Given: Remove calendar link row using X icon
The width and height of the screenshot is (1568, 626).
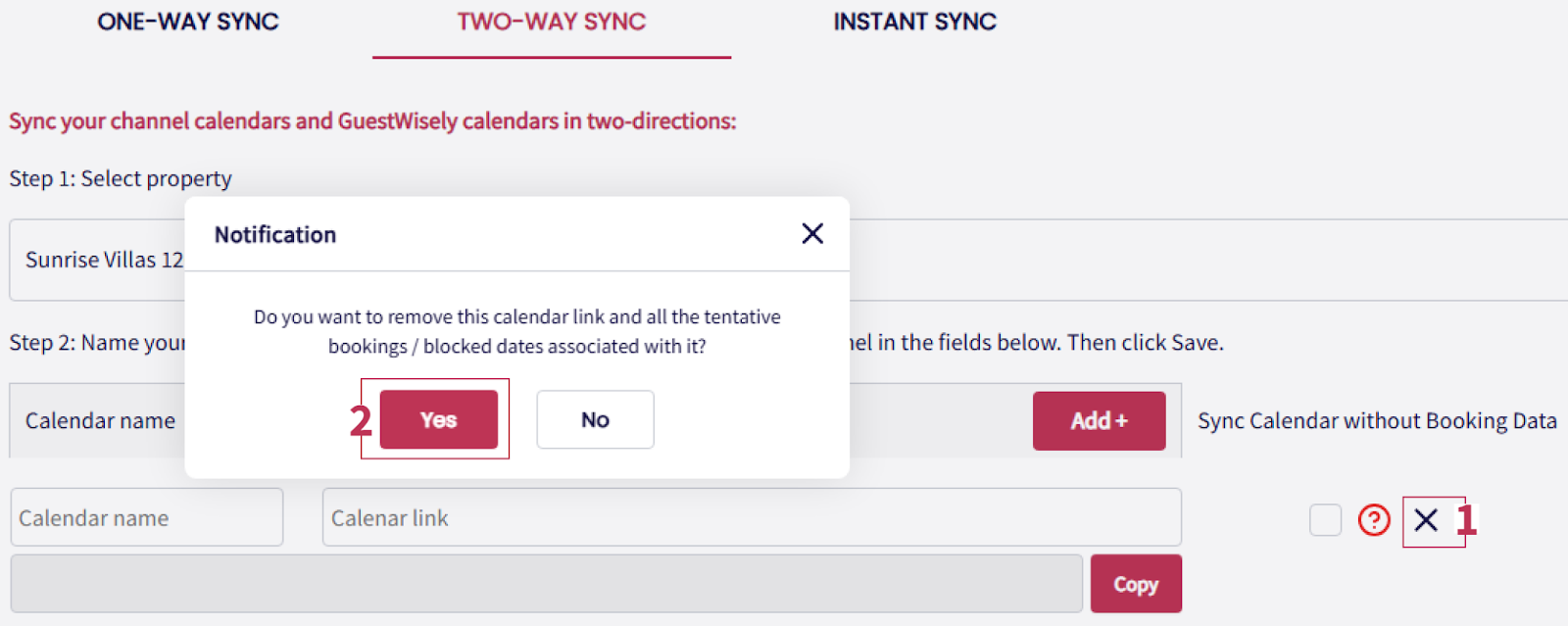Looking at the screenshot, I should pyautogui.click(x=1426, y=520).
